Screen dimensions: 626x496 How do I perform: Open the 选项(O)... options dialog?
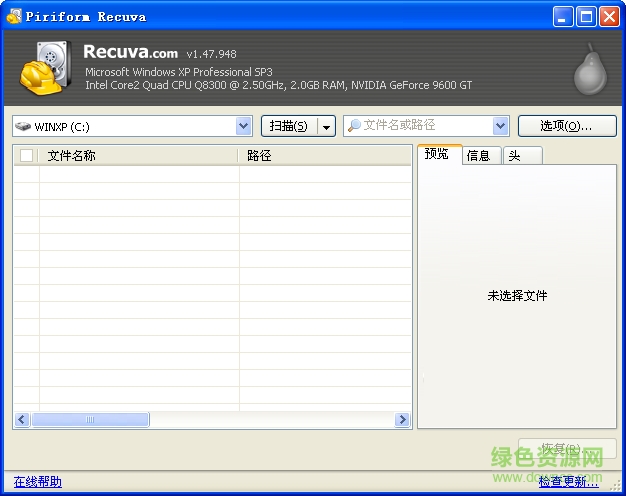[566, 126]
